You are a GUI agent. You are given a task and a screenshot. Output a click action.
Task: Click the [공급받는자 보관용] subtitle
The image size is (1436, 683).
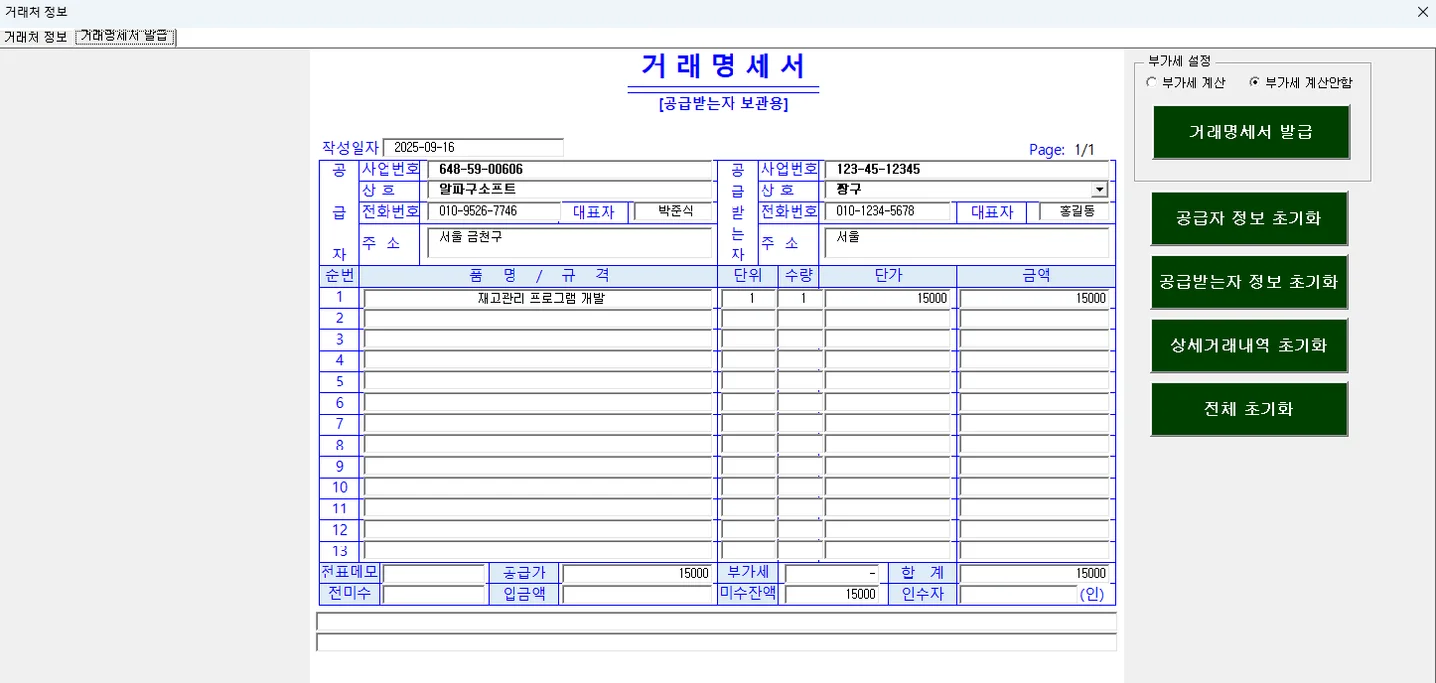(723, 103)
